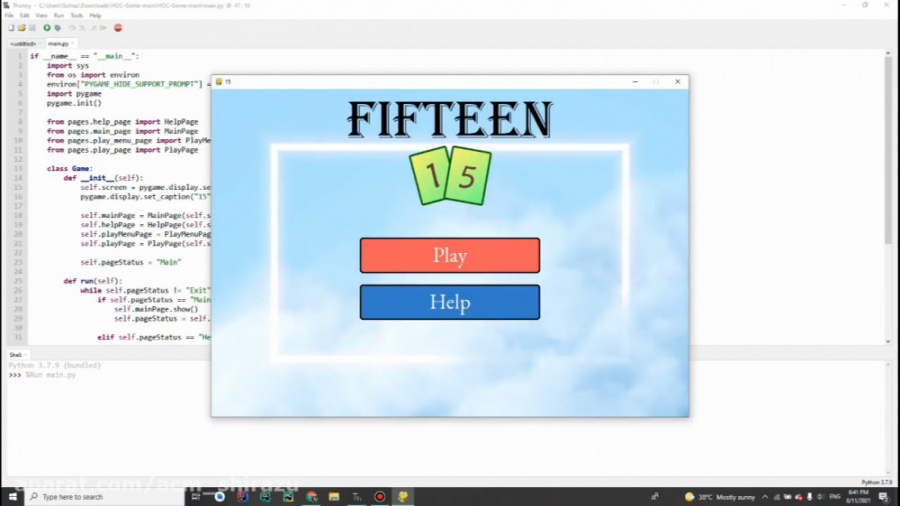Viewport: 900px width, 506px height.
Task: Click the Python 3.7.9 interpreter status label
Action: [x=876, y=482]
